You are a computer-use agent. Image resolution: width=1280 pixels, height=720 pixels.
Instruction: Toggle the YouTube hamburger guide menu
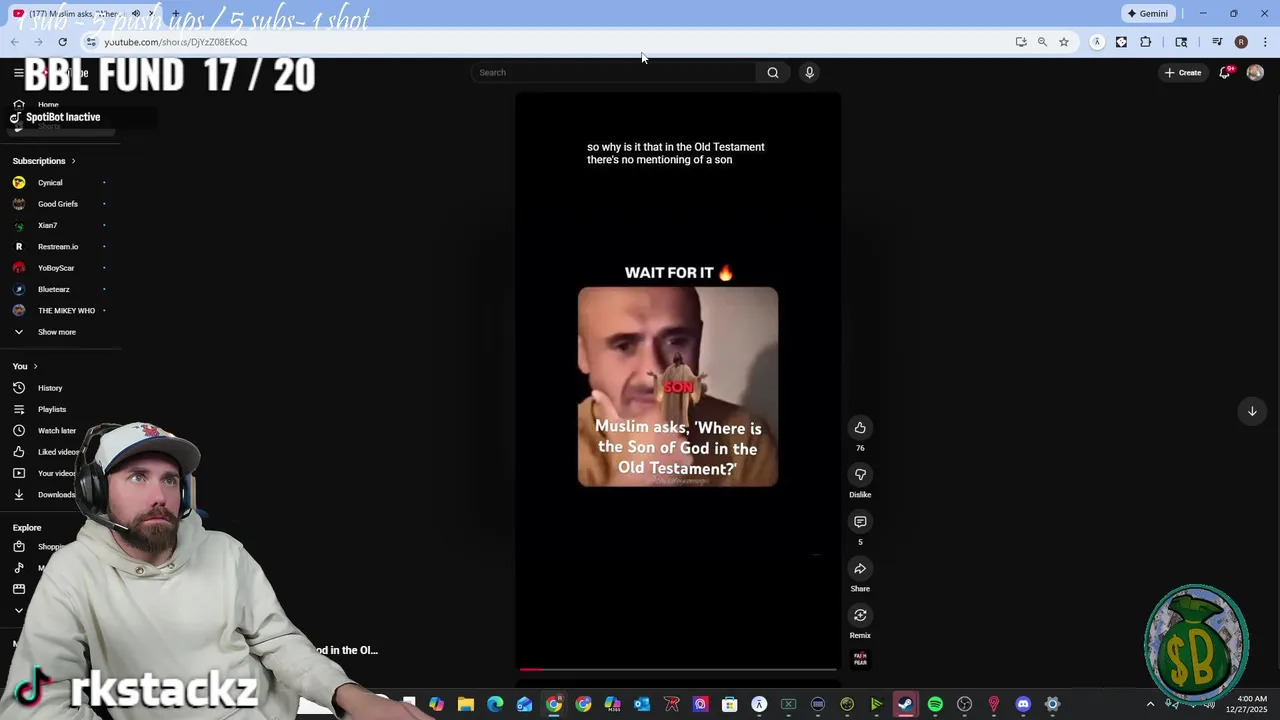(18, 72)
